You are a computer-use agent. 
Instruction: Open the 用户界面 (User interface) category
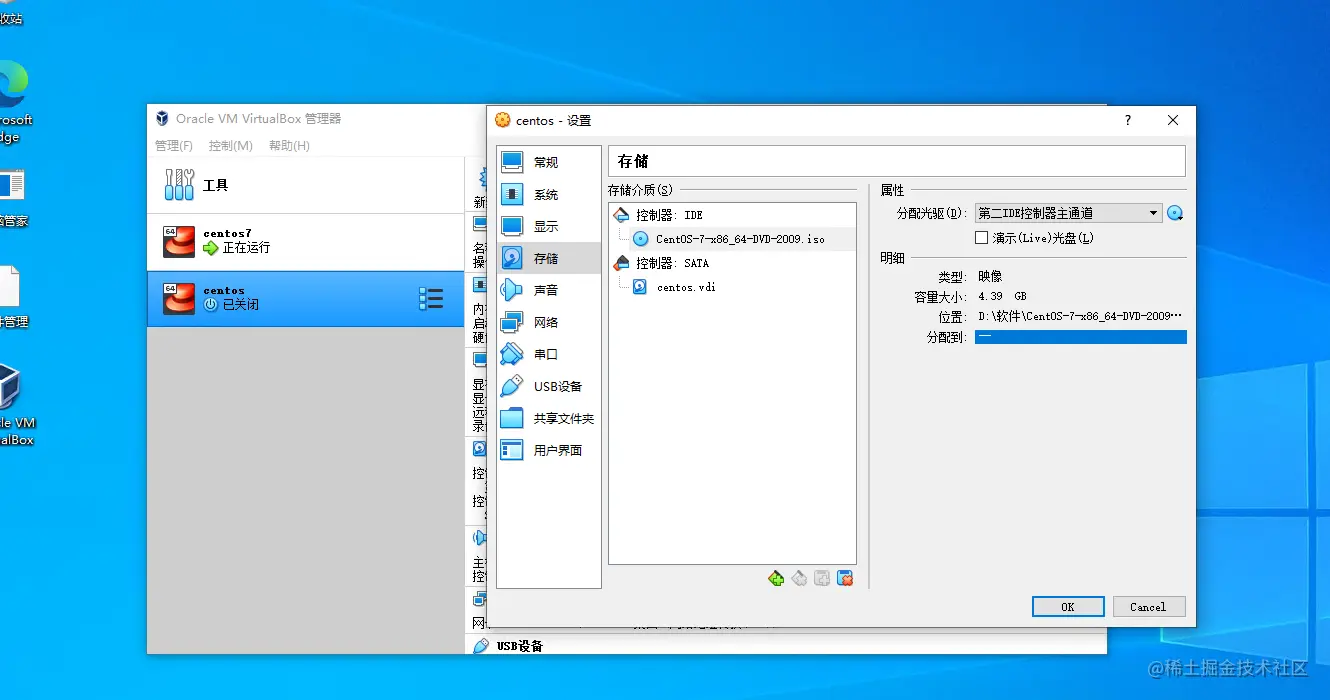point(548,450)
